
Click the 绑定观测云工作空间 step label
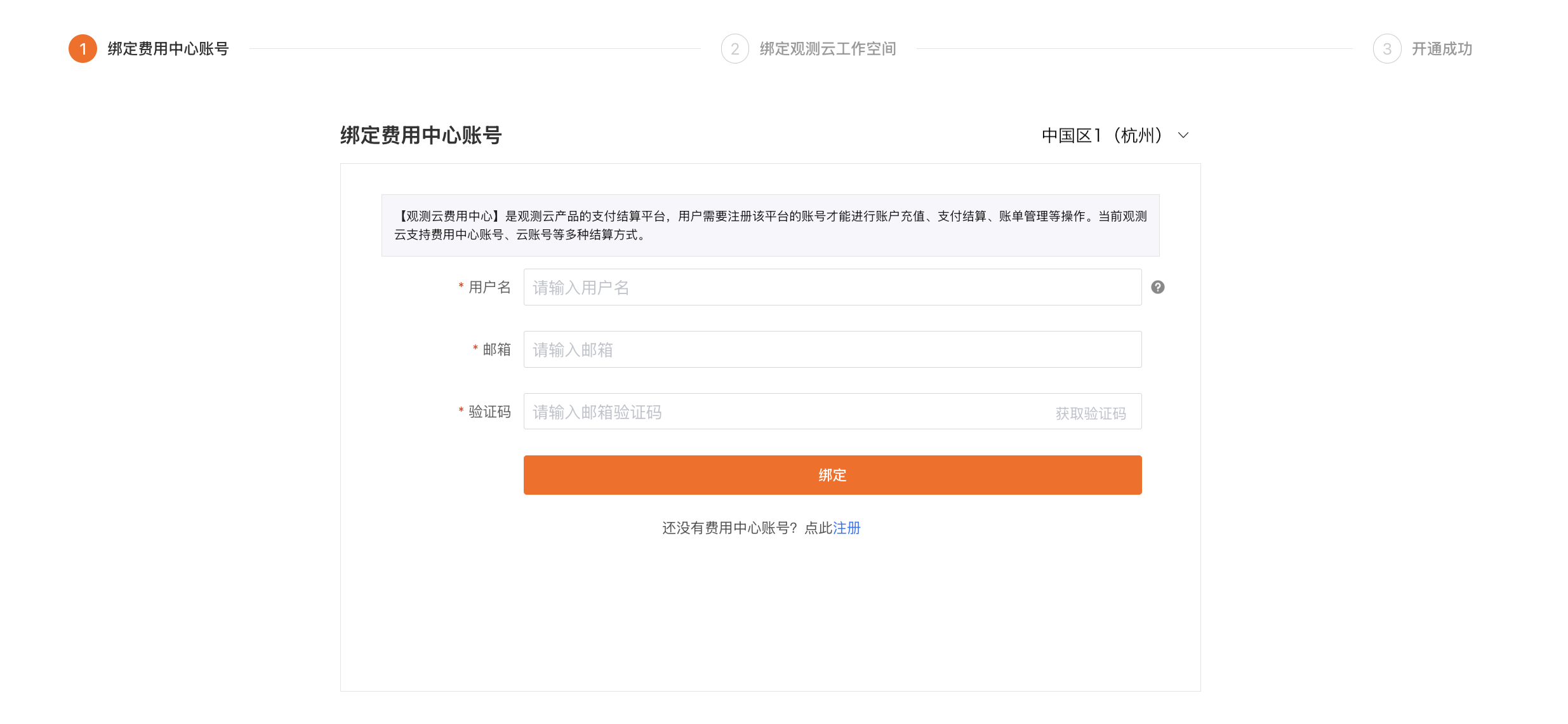click(827, 49)
